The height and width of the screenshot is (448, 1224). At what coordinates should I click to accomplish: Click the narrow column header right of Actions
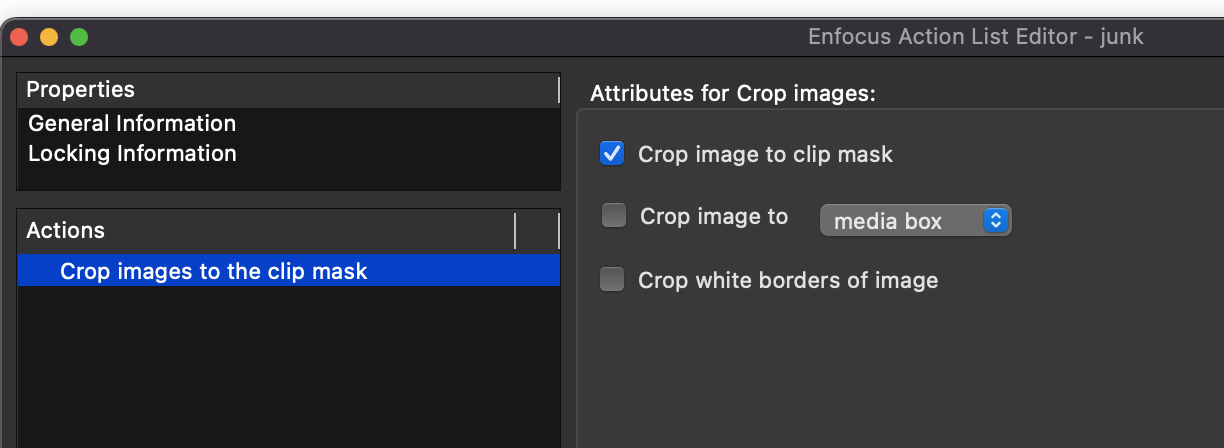tap(537, 230)
